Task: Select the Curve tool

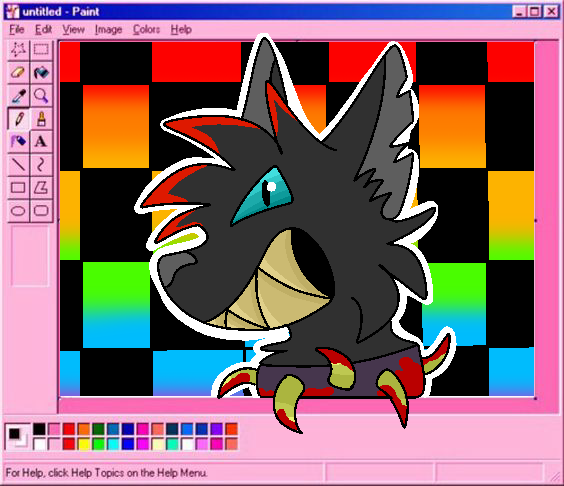Action: point(41,164)
